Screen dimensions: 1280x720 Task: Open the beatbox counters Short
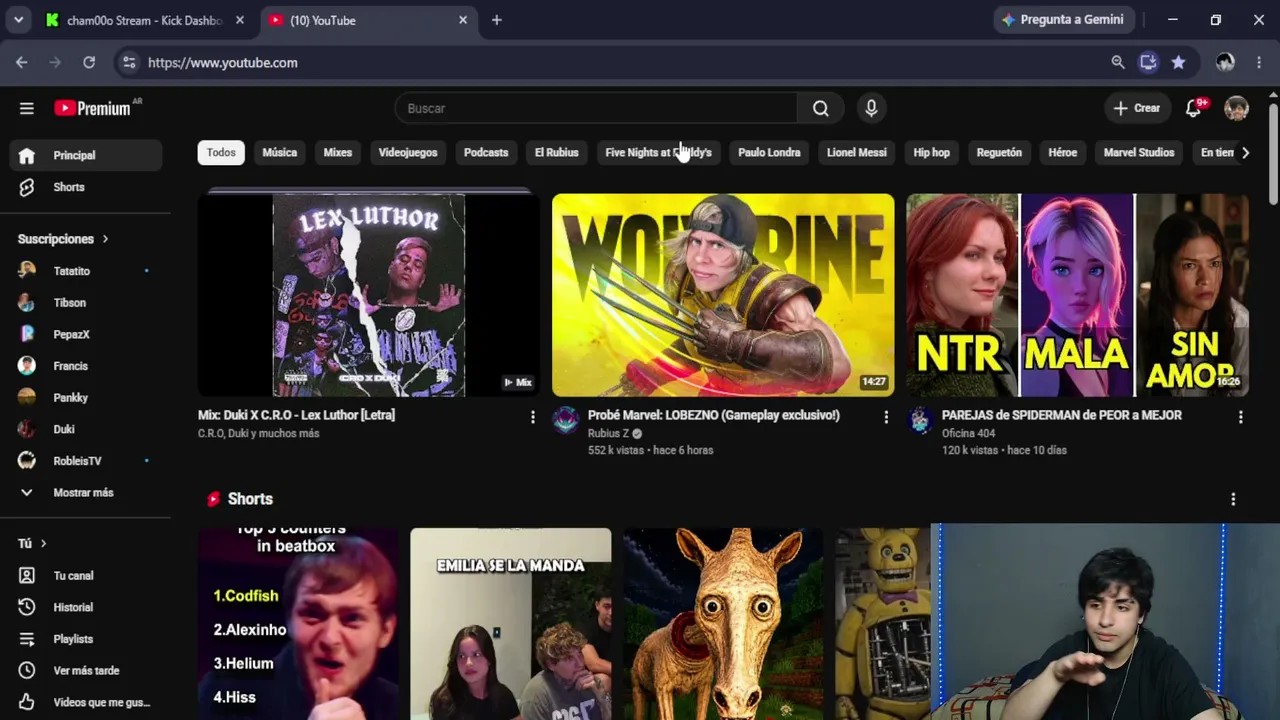coord(298,624)
